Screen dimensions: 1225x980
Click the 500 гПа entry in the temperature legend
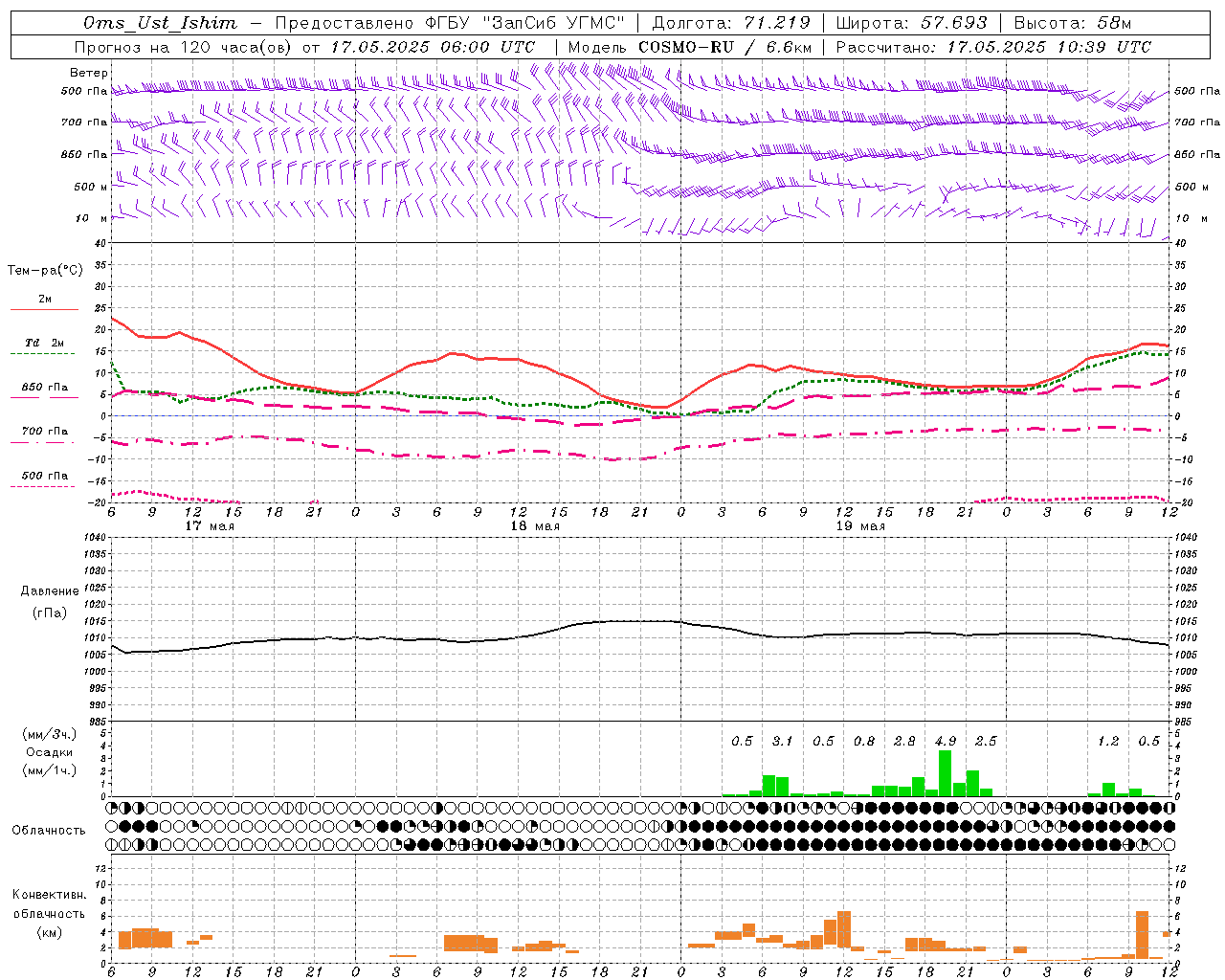pyautogui.click(x=45, y=475)
